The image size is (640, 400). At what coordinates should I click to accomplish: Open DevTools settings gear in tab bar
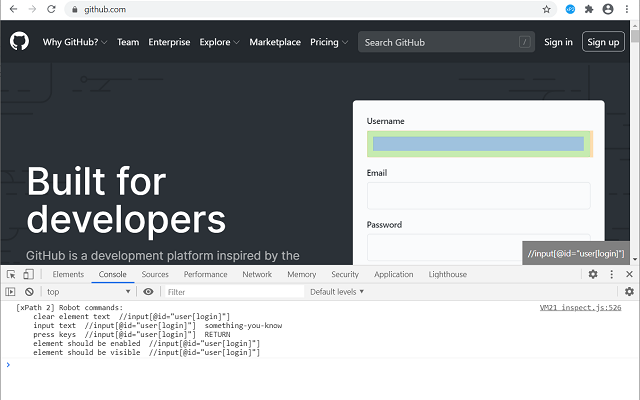593,274
